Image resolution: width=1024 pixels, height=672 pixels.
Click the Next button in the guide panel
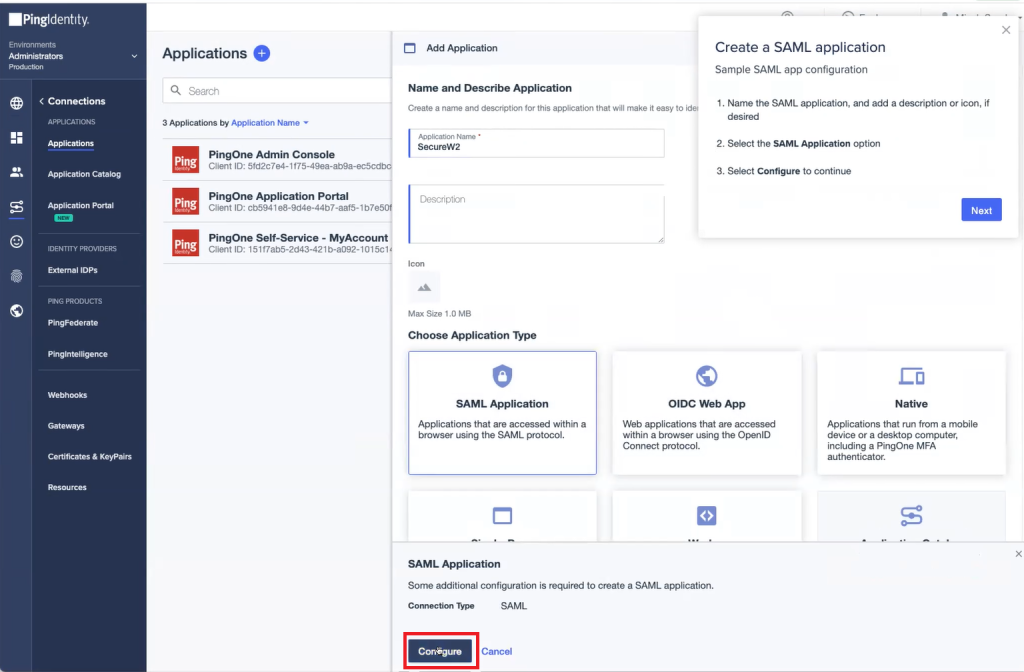pyautogui.click(x=981, y=210)
